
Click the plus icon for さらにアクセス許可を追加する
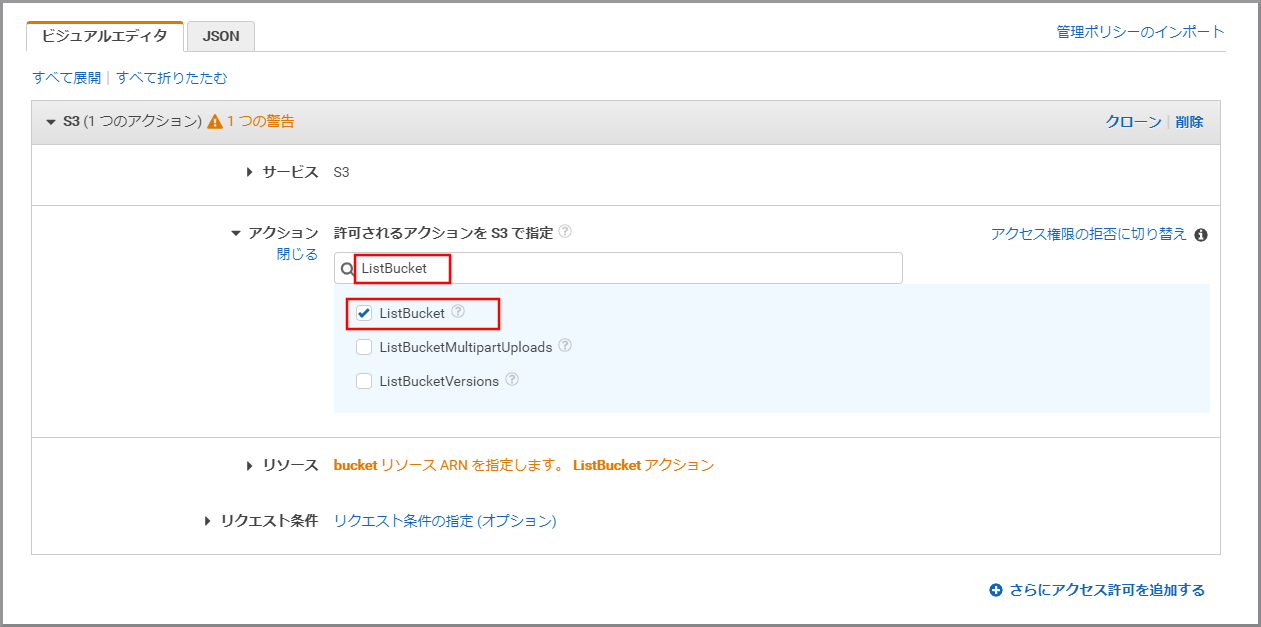pyautogui.click(x=996, y=590)
